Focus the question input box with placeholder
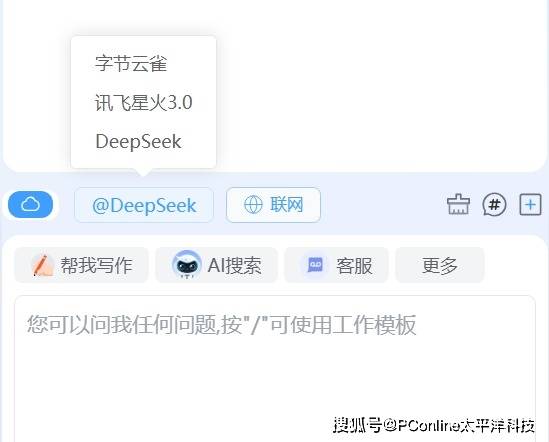Image resolution: width=549 pixels, height=442 pixels. [x=275, y=368]
